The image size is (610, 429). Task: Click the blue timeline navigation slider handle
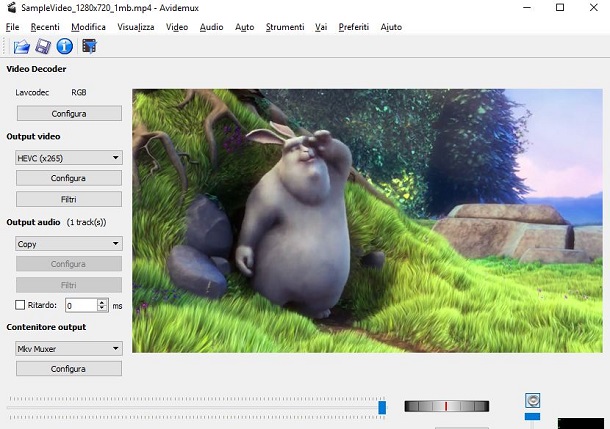click(382, 408)
